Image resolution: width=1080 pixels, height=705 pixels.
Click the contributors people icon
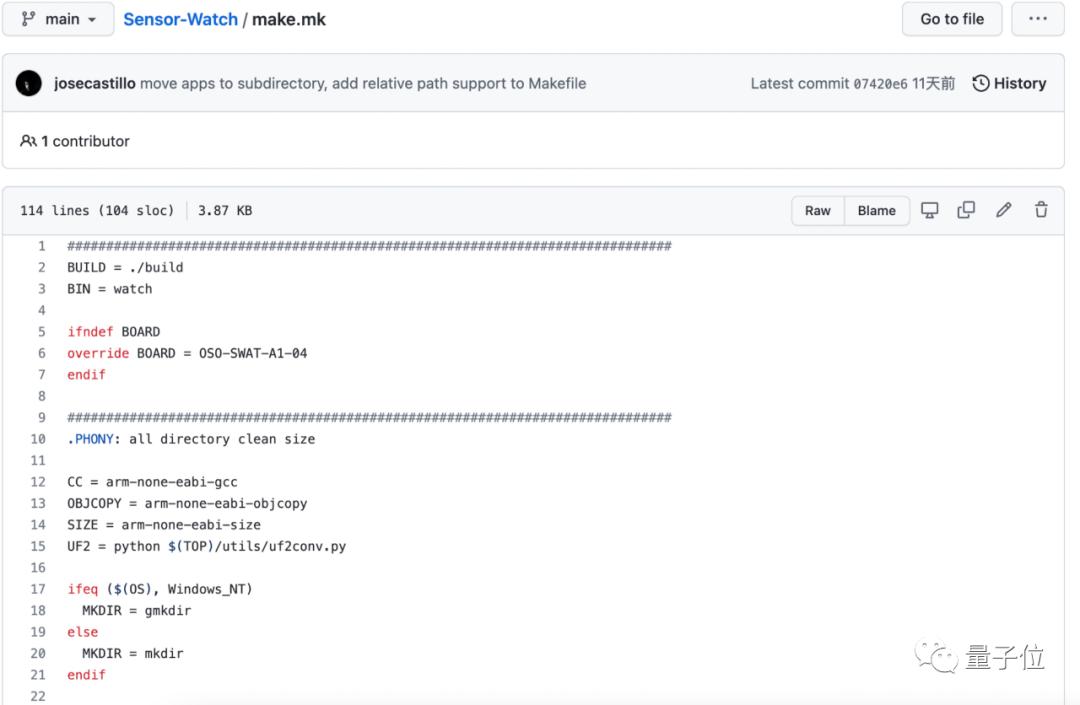click(28, 141)
